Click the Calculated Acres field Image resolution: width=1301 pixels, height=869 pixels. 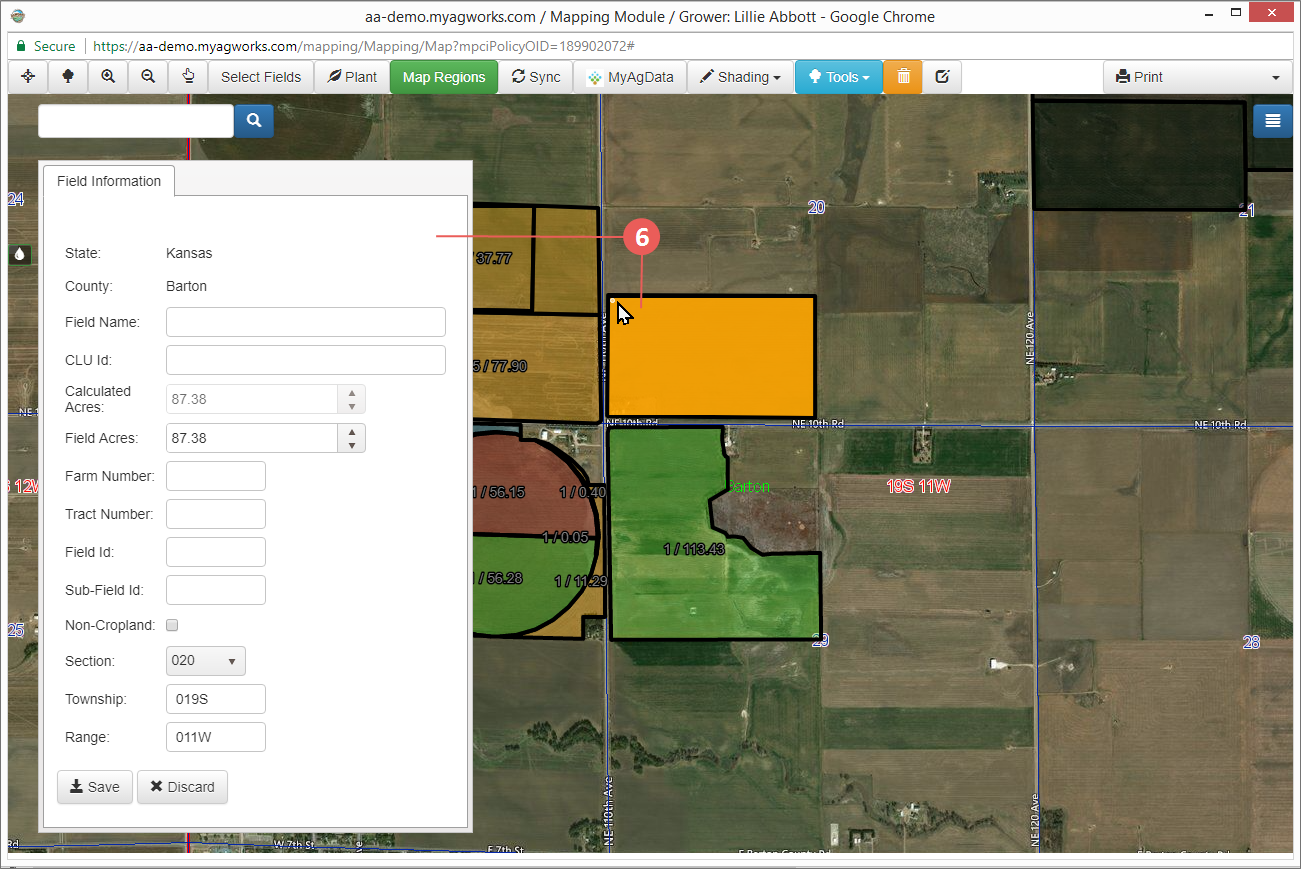253,399
